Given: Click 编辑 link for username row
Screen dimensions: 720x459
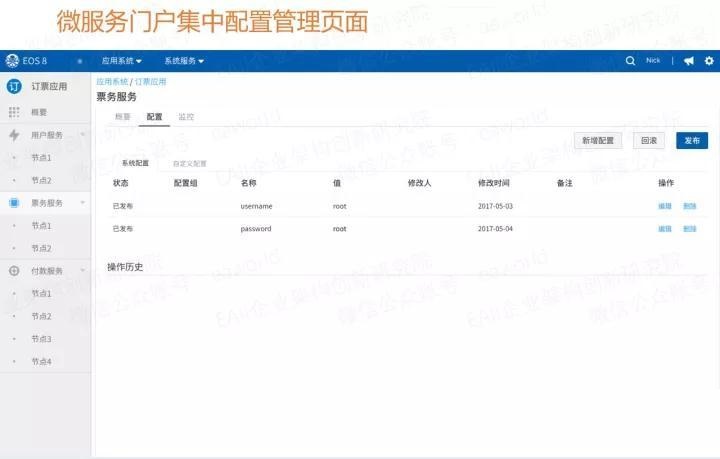Looking at the screenshot, I should tap(665, 206).
